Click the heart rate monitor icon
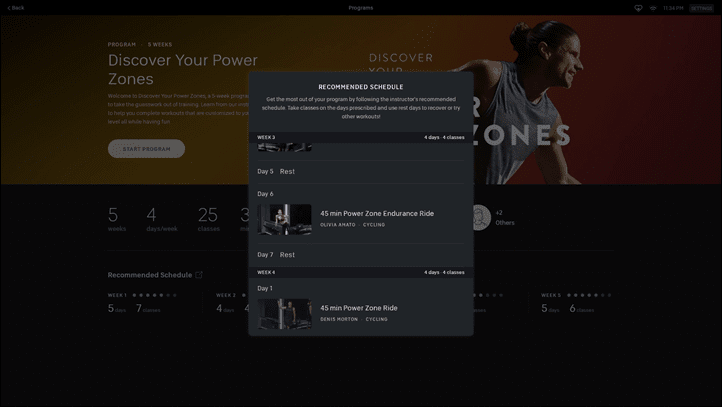This screenshot has height=407, width=722. pyautogui.click(x=638, y=8)
